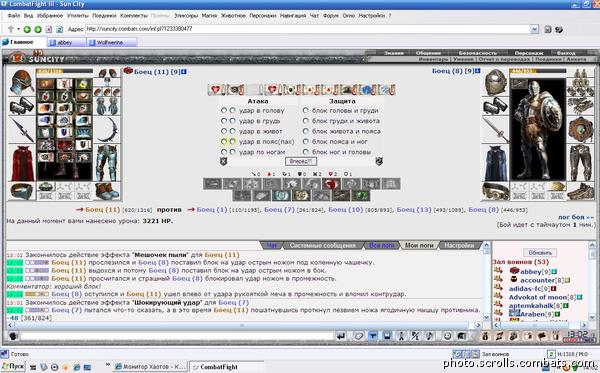Click the green back navigation arrow icon
Image resolution: width=600 pixels, height=373 pixels.
[27, 29]
